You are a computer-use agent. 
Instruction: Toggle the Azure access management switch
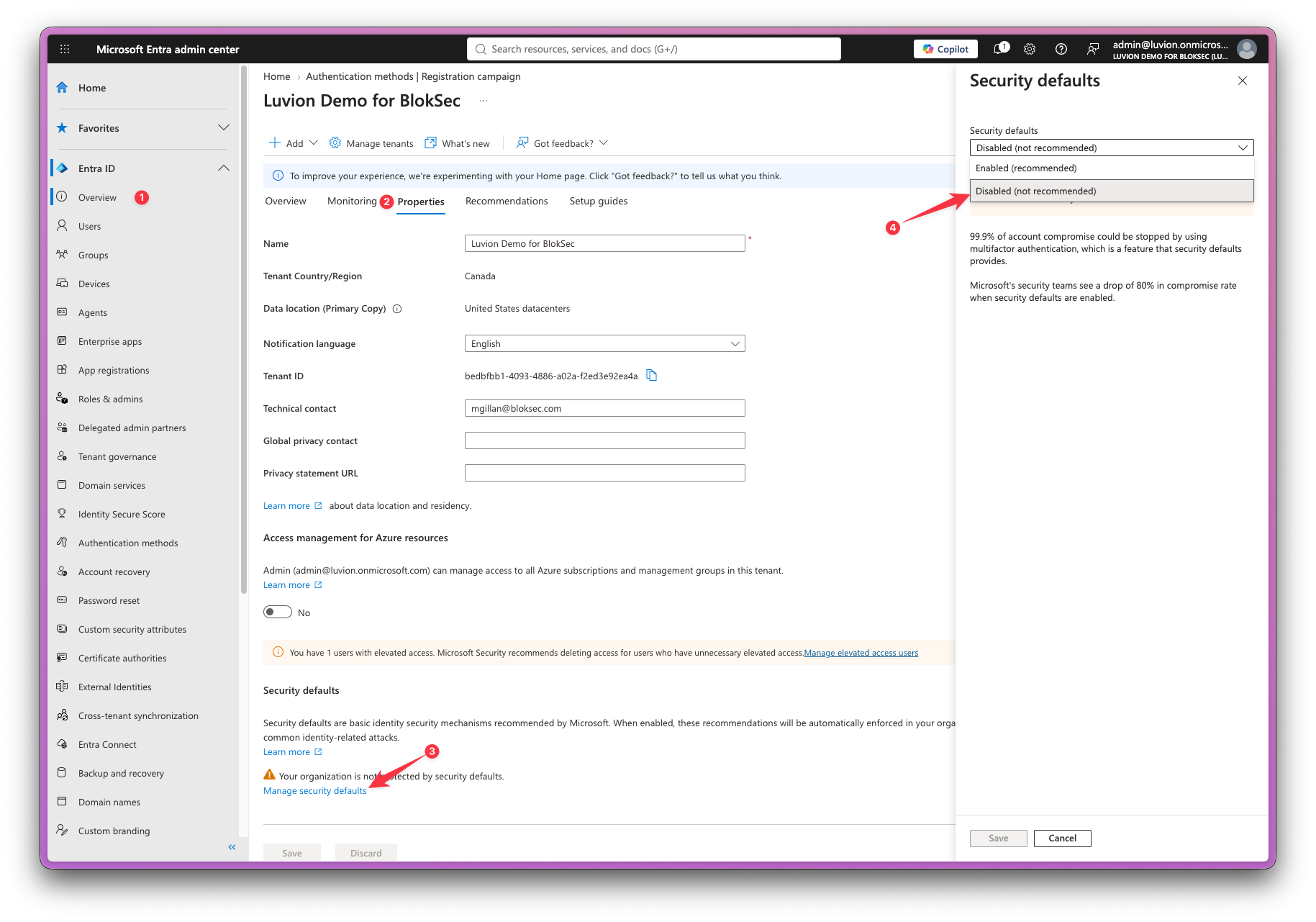tap(278, 613)
